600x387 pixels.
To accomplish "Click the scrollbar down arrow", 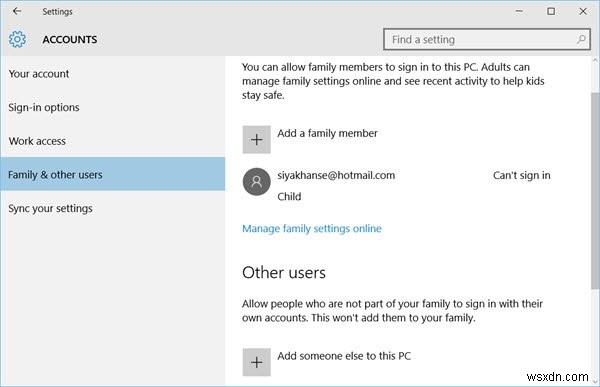I will (x=595, y=381).
